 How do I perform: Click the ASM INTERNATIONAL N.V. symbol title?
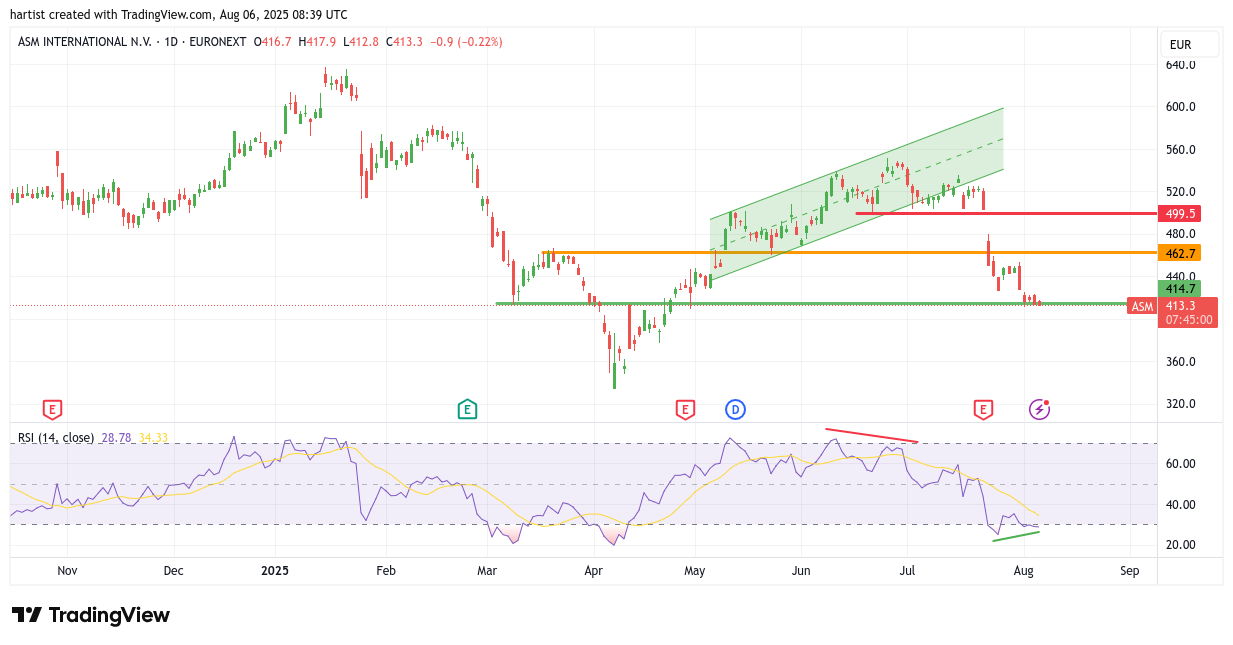(85, 42)
